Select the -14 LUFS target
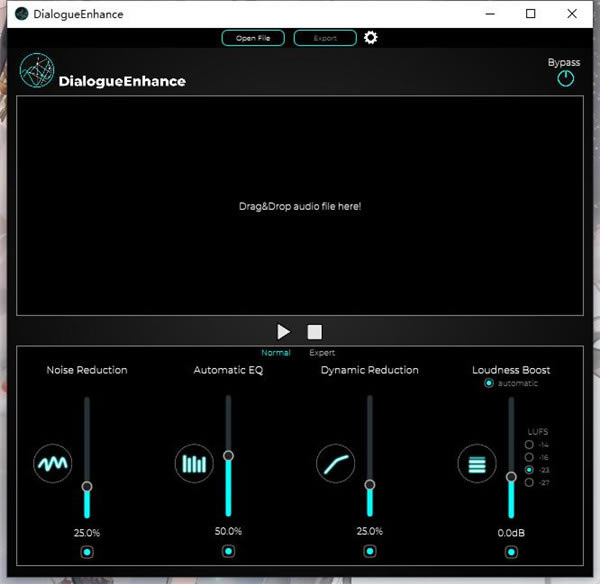The height and width of the screenshot is (584, 600). click(529, 444)
